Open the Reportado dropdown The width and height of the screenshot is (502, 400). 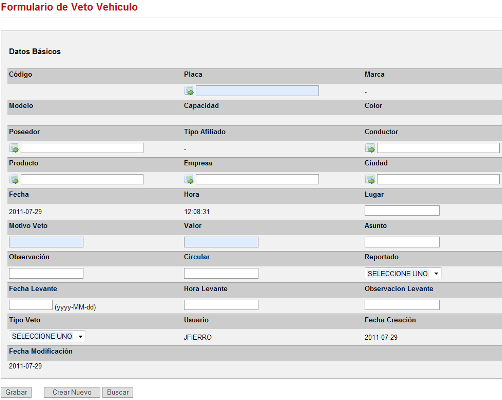pos(403,274)
